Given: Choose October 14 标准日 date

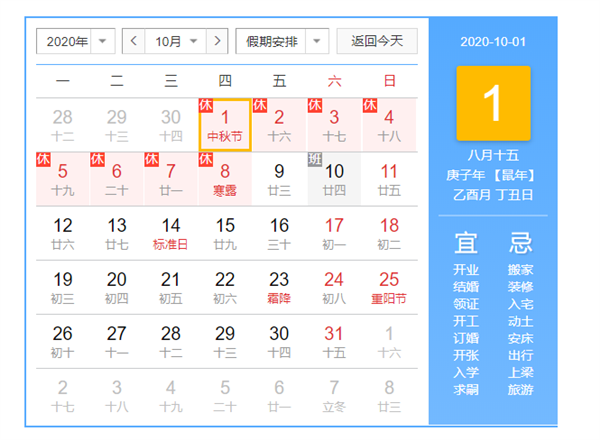Looking at the screenshot, I should (x=171, y=232).
